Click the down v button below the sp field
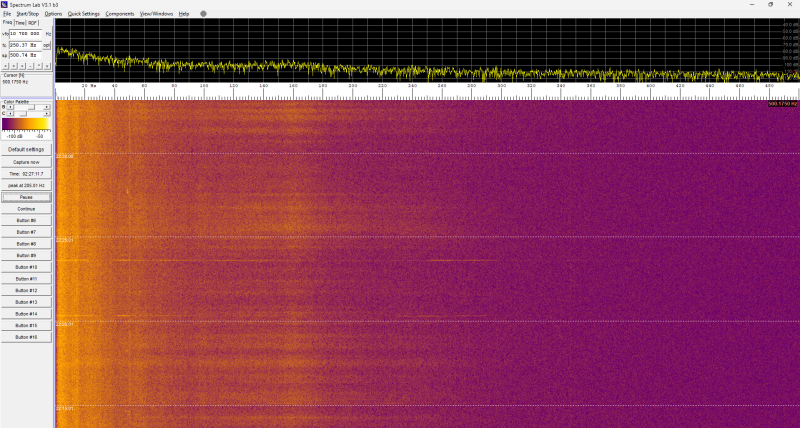The height and width of the screenshot is (428, 800). click(x=47, y=66)
